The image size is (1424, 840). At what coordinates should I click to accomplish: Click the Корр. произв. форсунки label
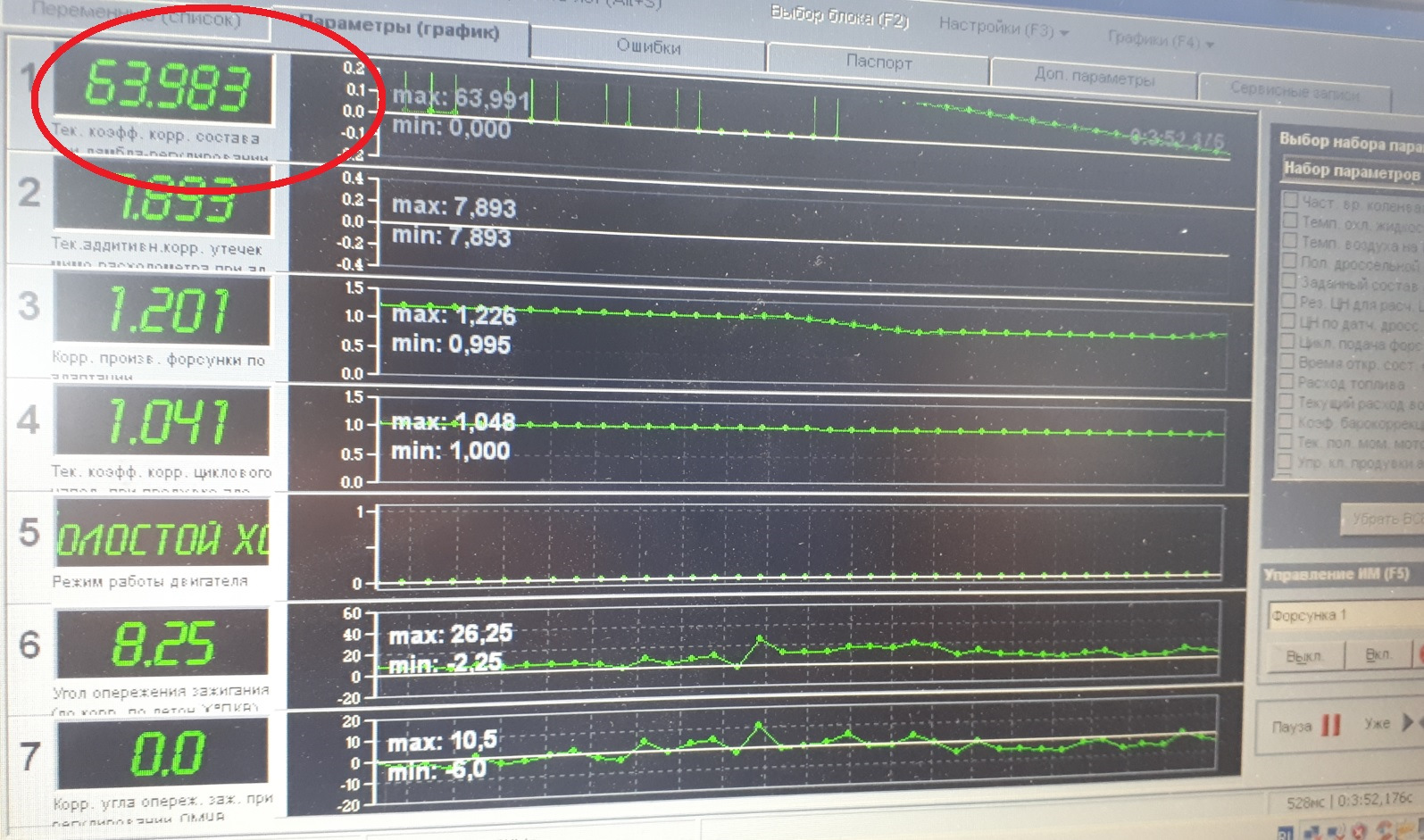(159, 359)
